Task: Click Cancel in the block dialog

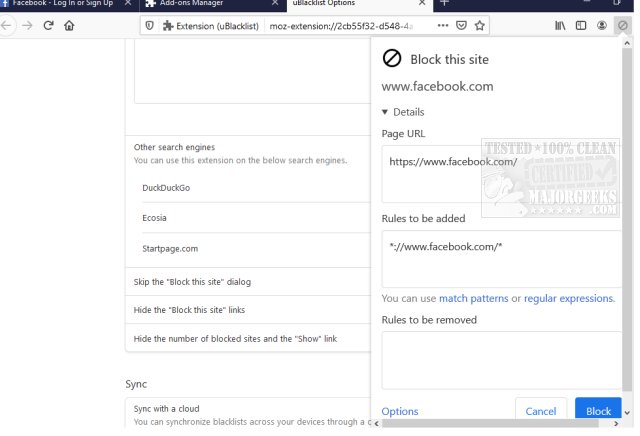Action: click(540, 411)
